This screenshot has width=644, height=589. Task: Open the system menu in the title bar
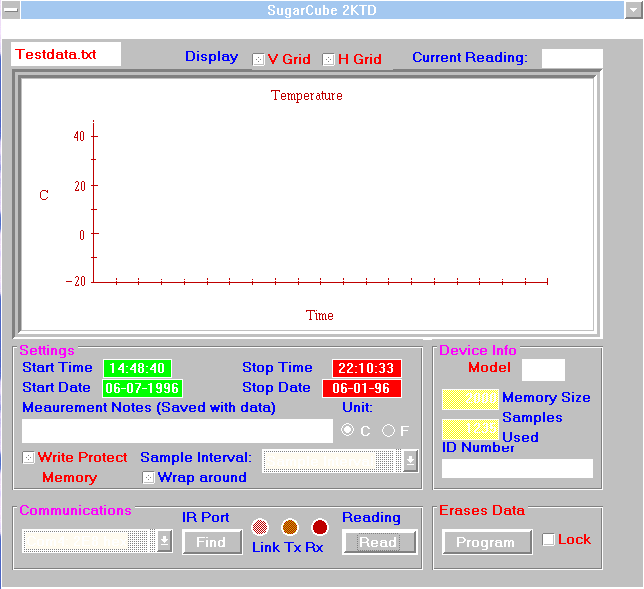11,10
